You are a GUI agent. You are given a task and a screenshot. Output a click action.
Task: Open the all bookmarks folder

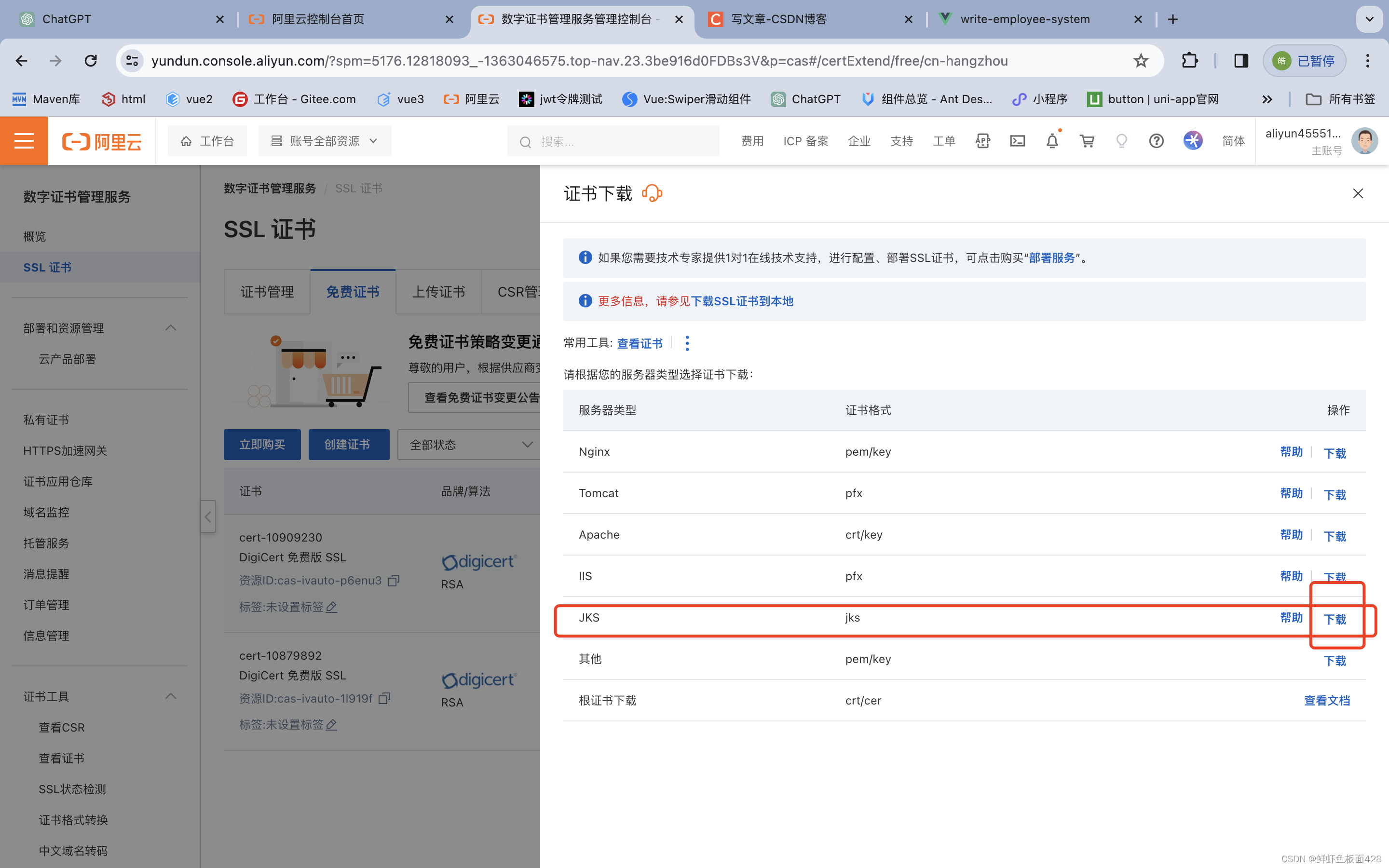tap(1341, 100)
